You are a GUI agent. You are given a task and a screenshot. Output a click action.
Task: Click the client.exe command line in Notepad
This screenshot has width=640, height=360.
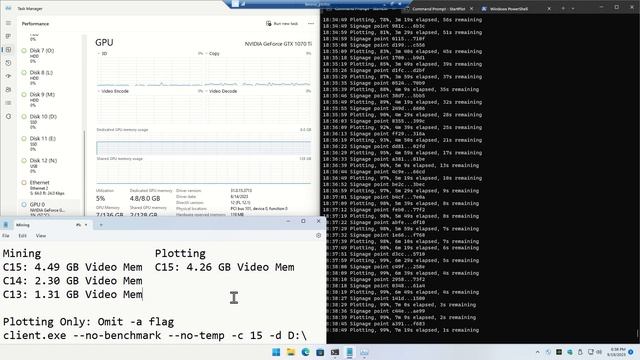[x=155, y=336]
